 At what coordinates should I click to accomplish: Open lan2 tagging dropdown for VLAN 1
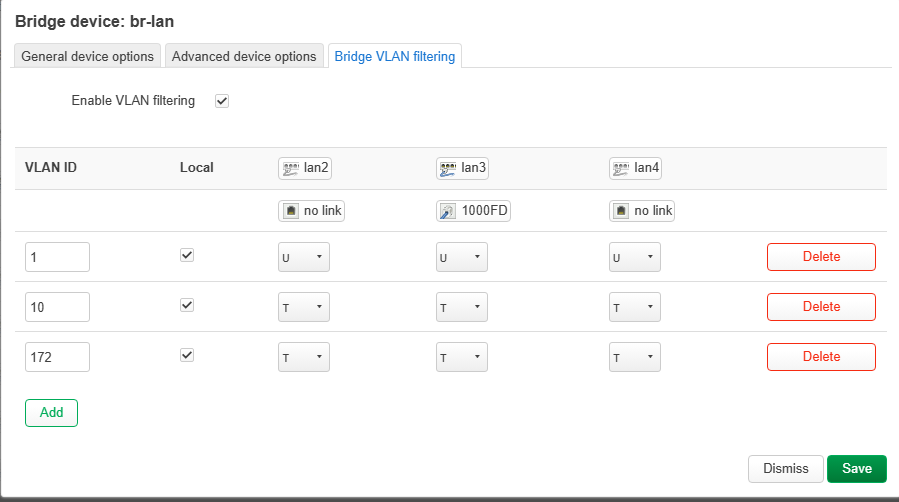pos(304,257)
